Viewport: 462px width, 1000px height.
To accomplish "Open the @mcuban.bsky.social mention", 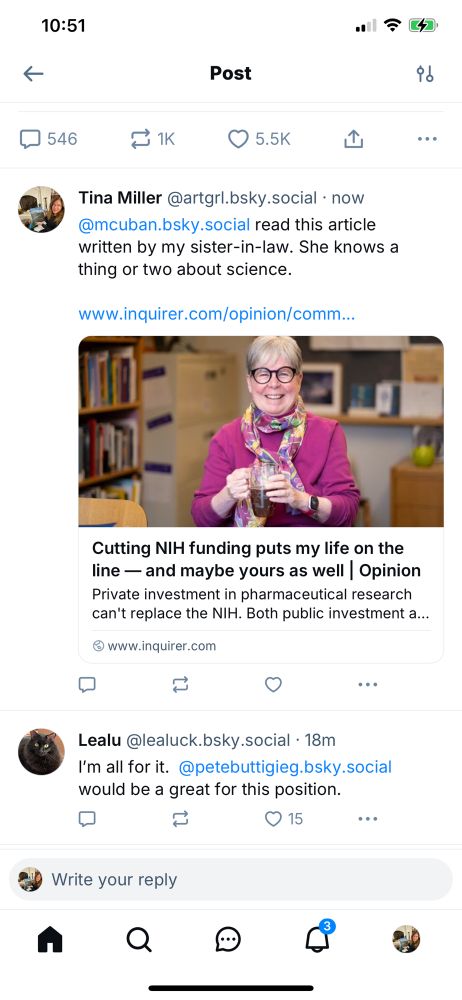I will point(165,224).
